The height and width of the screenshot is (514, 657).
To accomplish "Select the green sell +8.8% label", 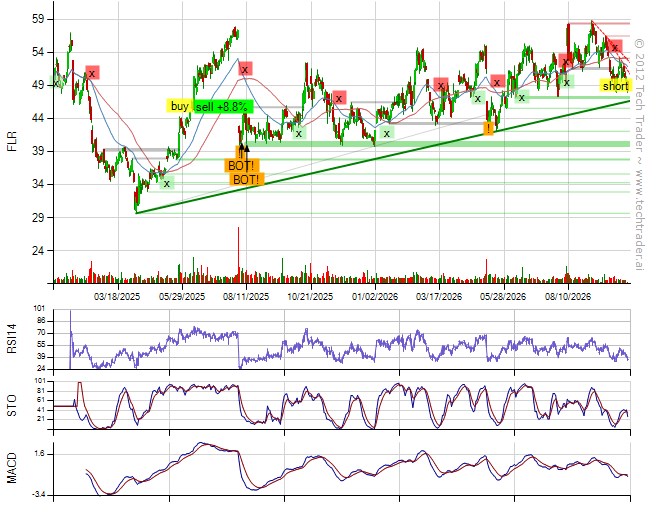I will tap(224, 107).
